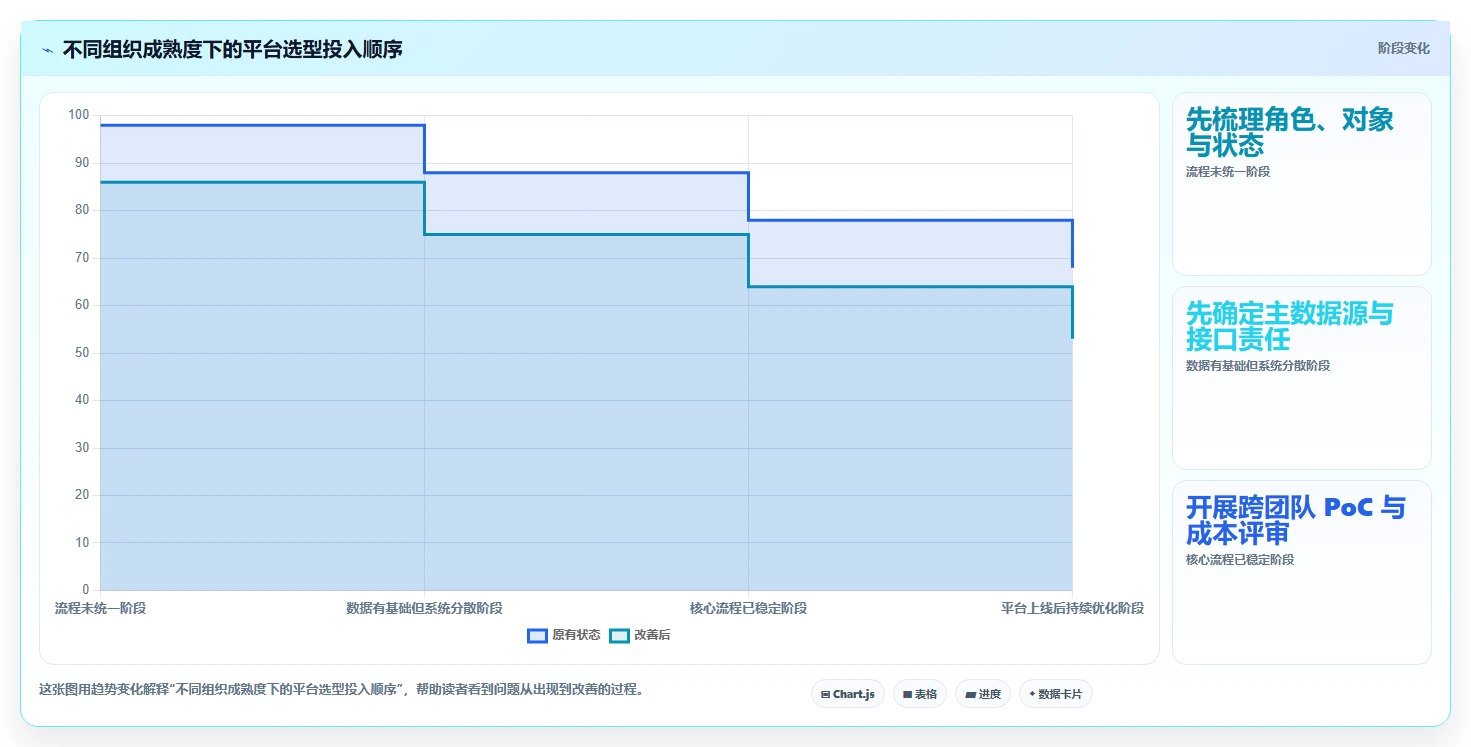Click the y-axis value 30
The width and height of the screenshot is (1471, 747).
(x=82, y=447)
